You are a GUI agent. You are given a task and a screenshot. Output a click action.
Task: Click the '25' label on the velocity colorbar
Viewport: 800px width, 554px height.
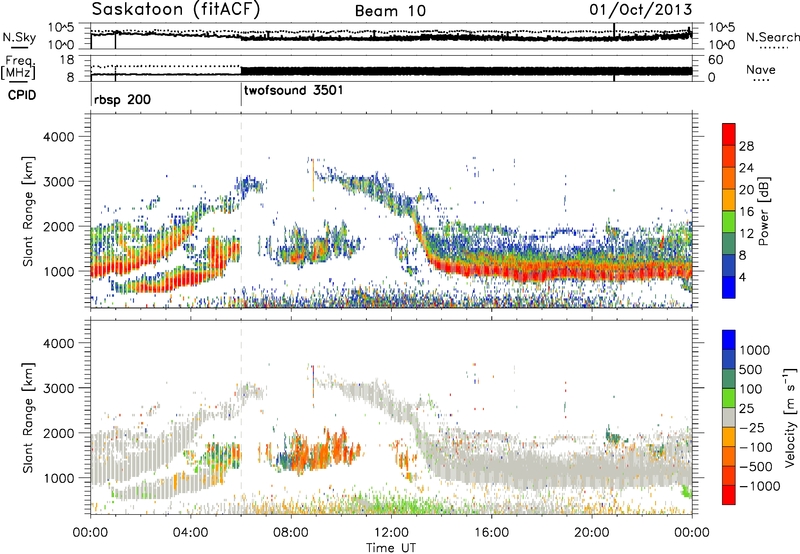(746, 409)
